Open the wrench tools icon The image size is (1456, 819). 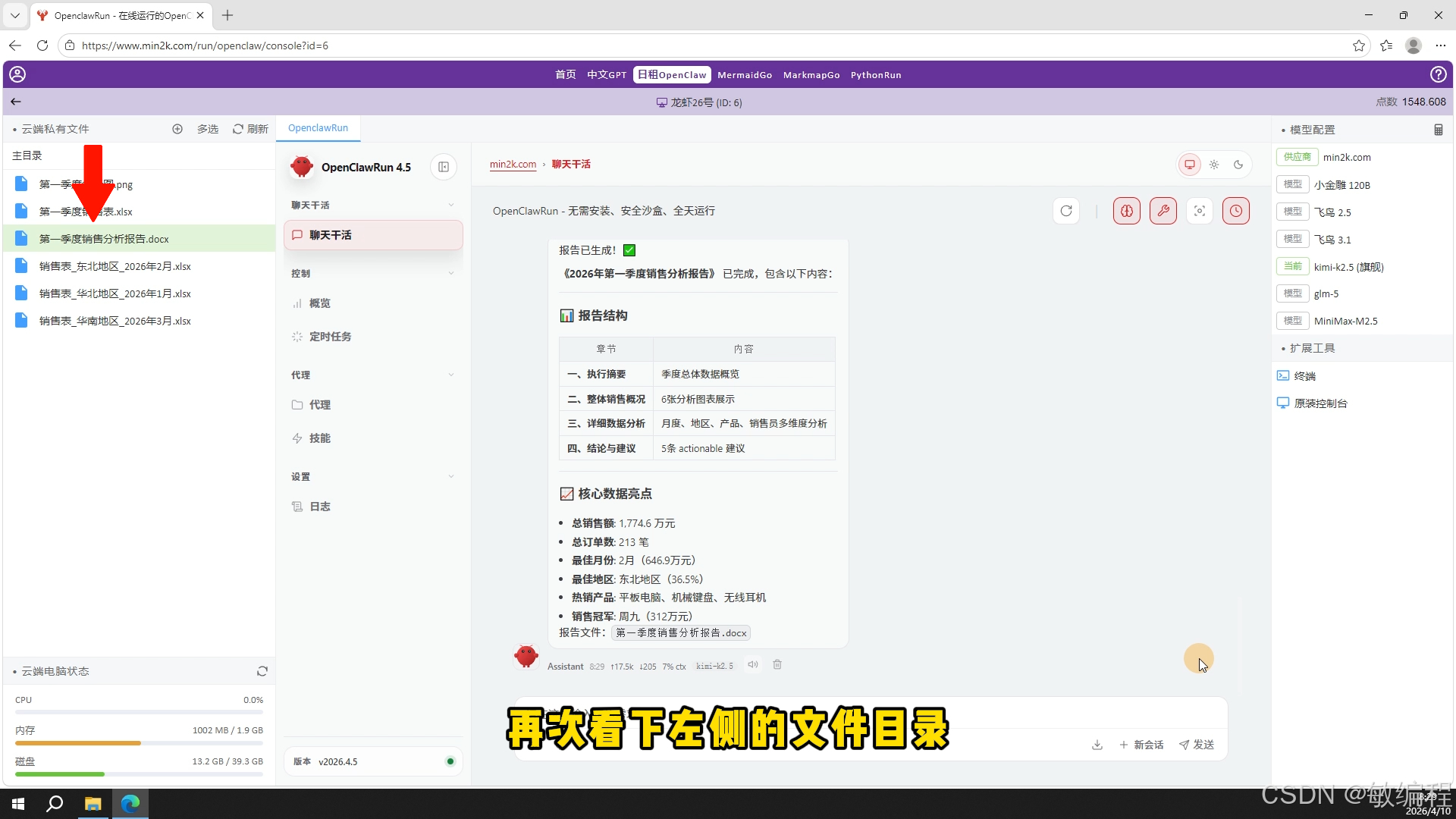click(x=1163, y=211)
